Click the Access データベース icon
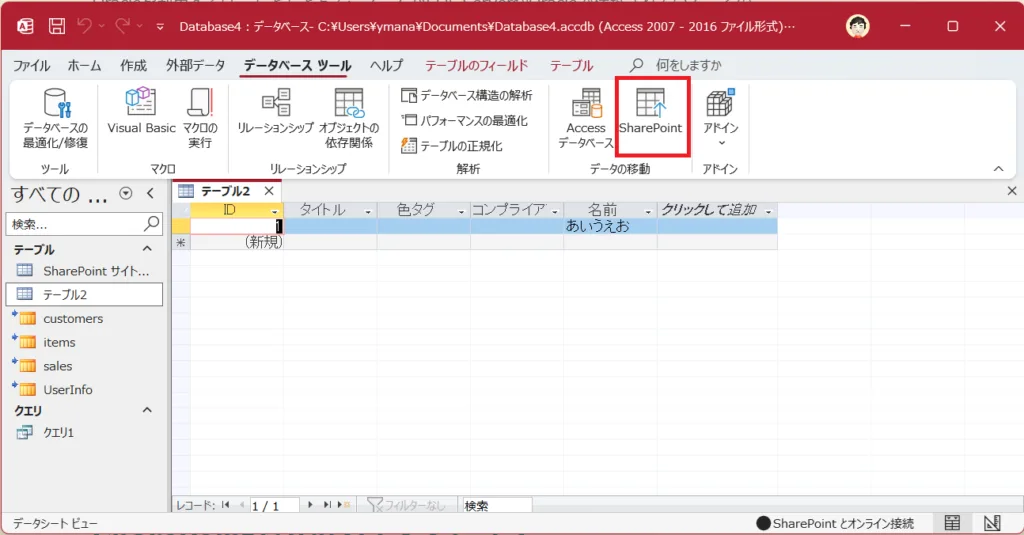Screen dimensions: 1024x535 586,118
